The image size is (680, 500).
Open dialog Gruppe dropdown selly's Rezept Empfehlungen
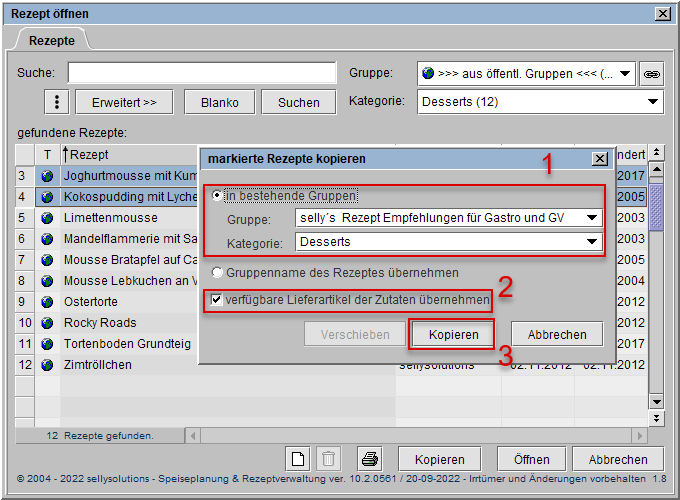[449, 218]
